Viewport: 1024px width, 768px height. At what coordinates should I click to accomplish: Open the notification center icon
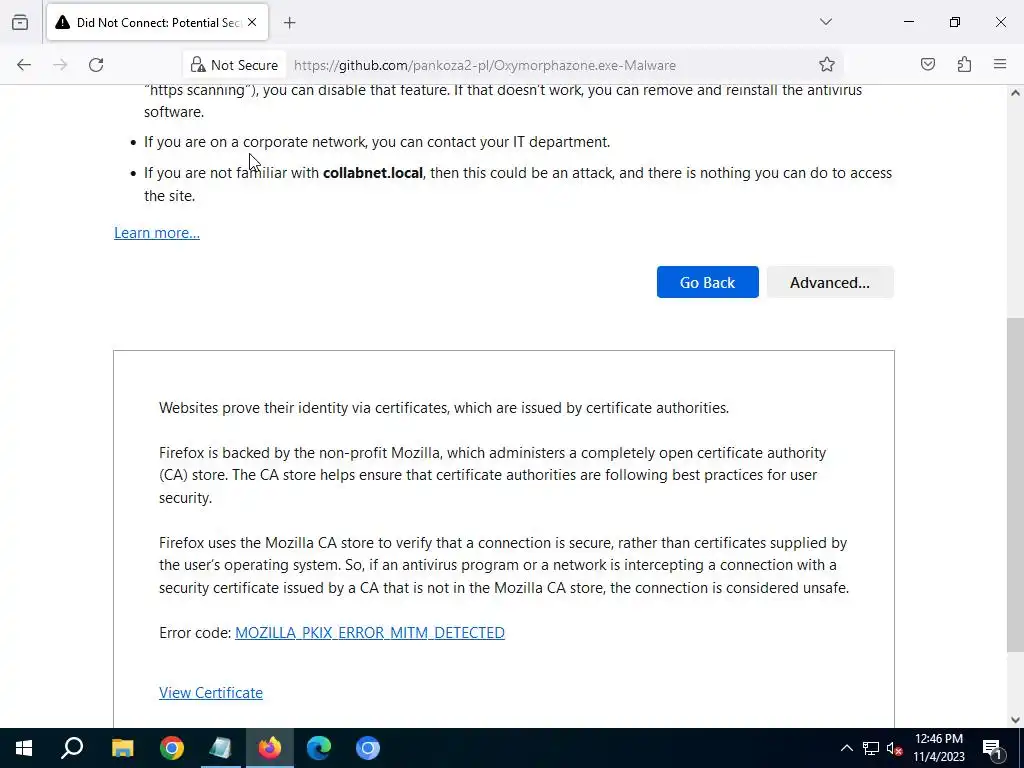991,748
